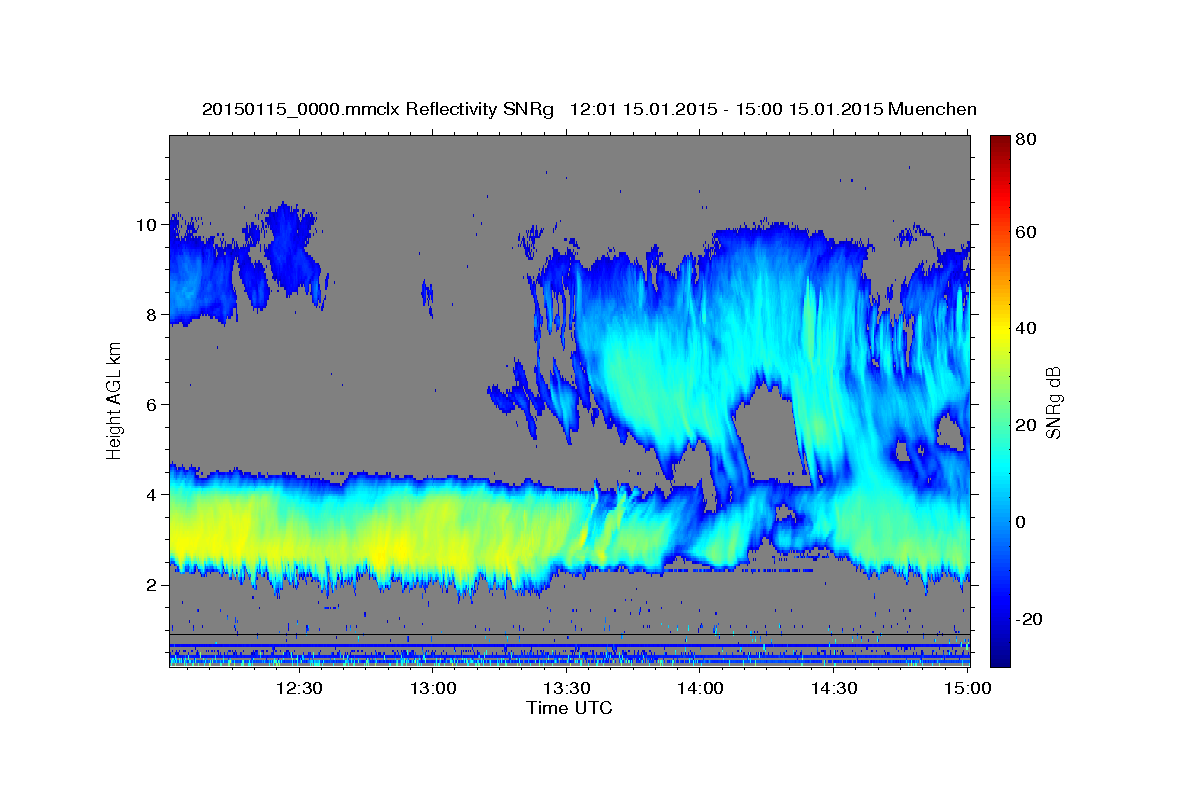The height and width of the screenshot is (800, 1200).
Task: Click the 14:00 time tick label
Action: pos(700,688)
